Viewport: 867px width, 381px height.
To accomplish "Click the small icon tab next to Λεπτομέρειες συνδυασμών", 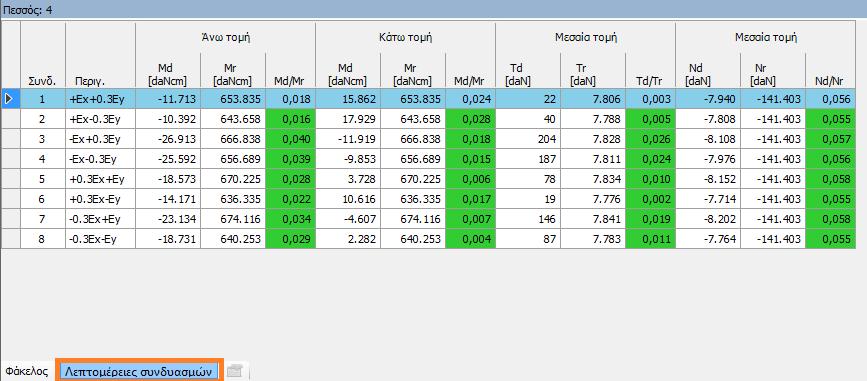I will click(235, 372).
